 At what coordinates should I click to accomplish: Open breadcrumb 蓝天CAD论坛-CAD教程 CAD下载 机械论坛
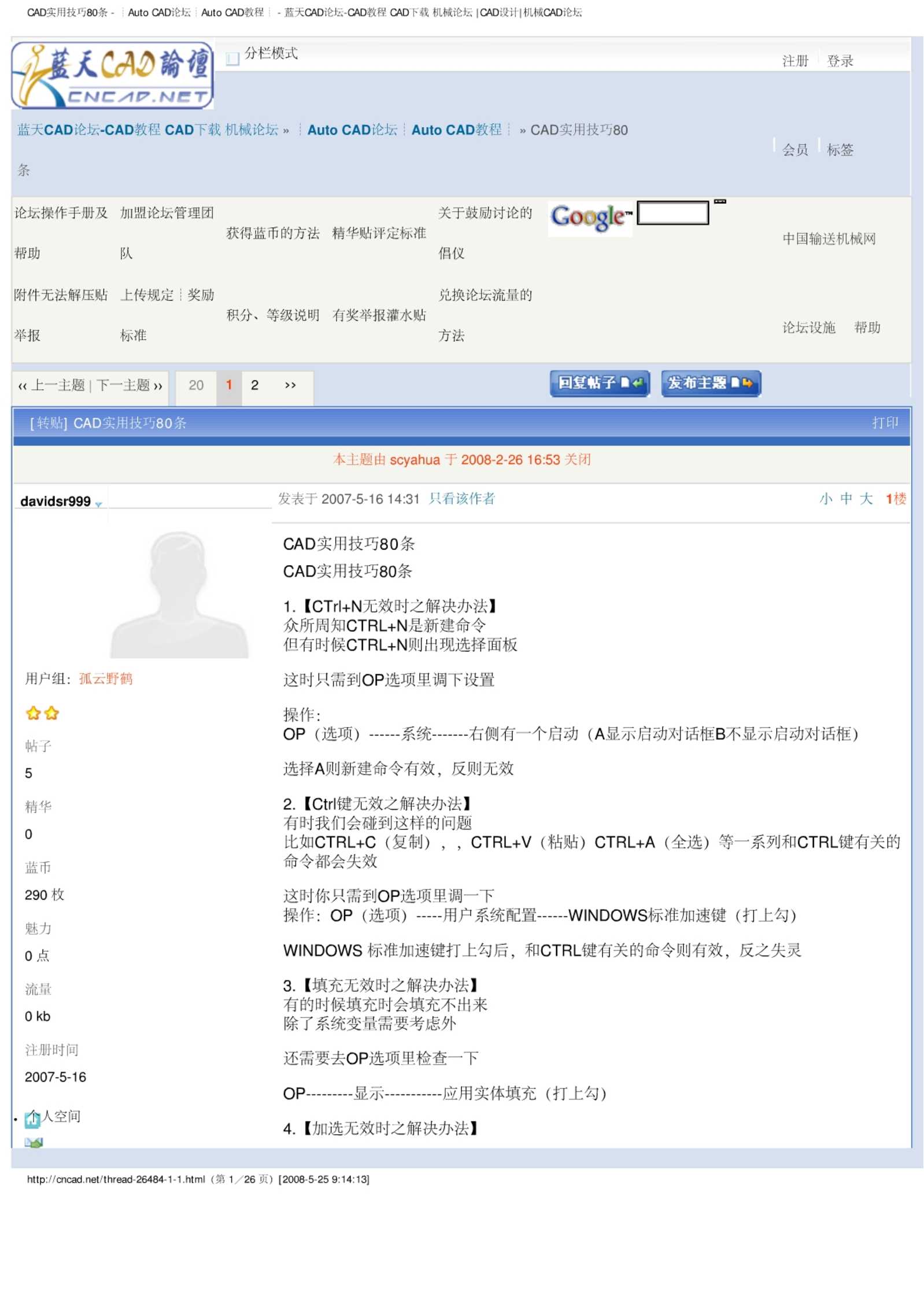click(x=147, y=130)
